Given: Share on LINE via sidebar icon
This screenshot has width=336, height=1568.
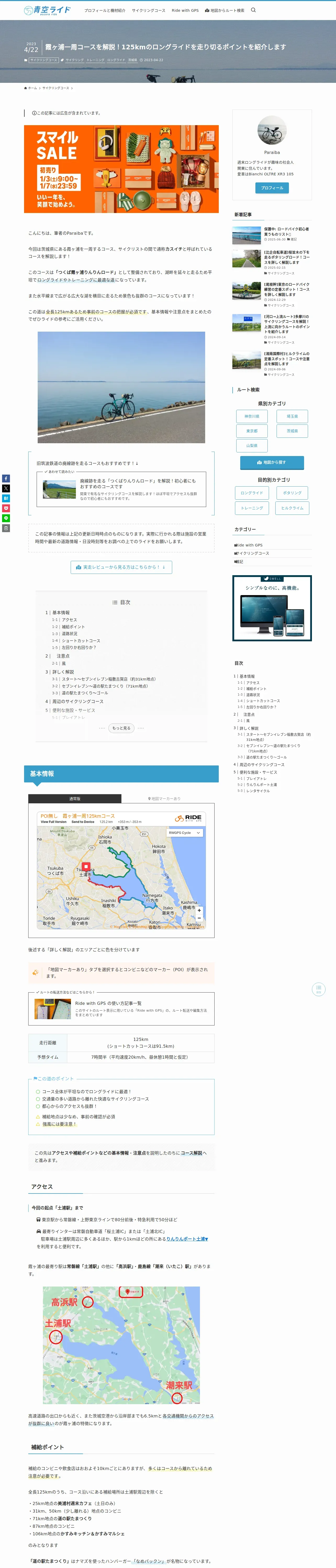Looking at the screenshot, I should pyautogui.click(x=6, y=518).
